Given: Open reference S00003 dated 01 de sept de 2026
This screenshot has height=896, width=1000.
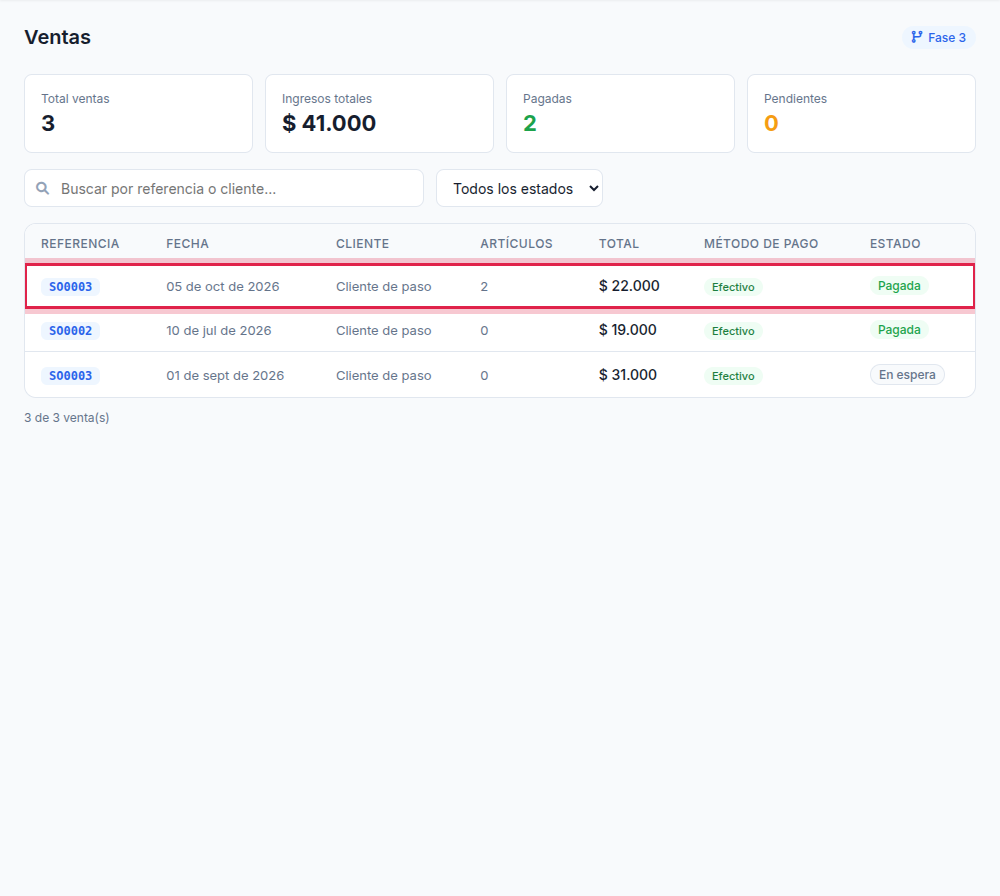Looking at the screenshot, I should [x=71, y=376].
